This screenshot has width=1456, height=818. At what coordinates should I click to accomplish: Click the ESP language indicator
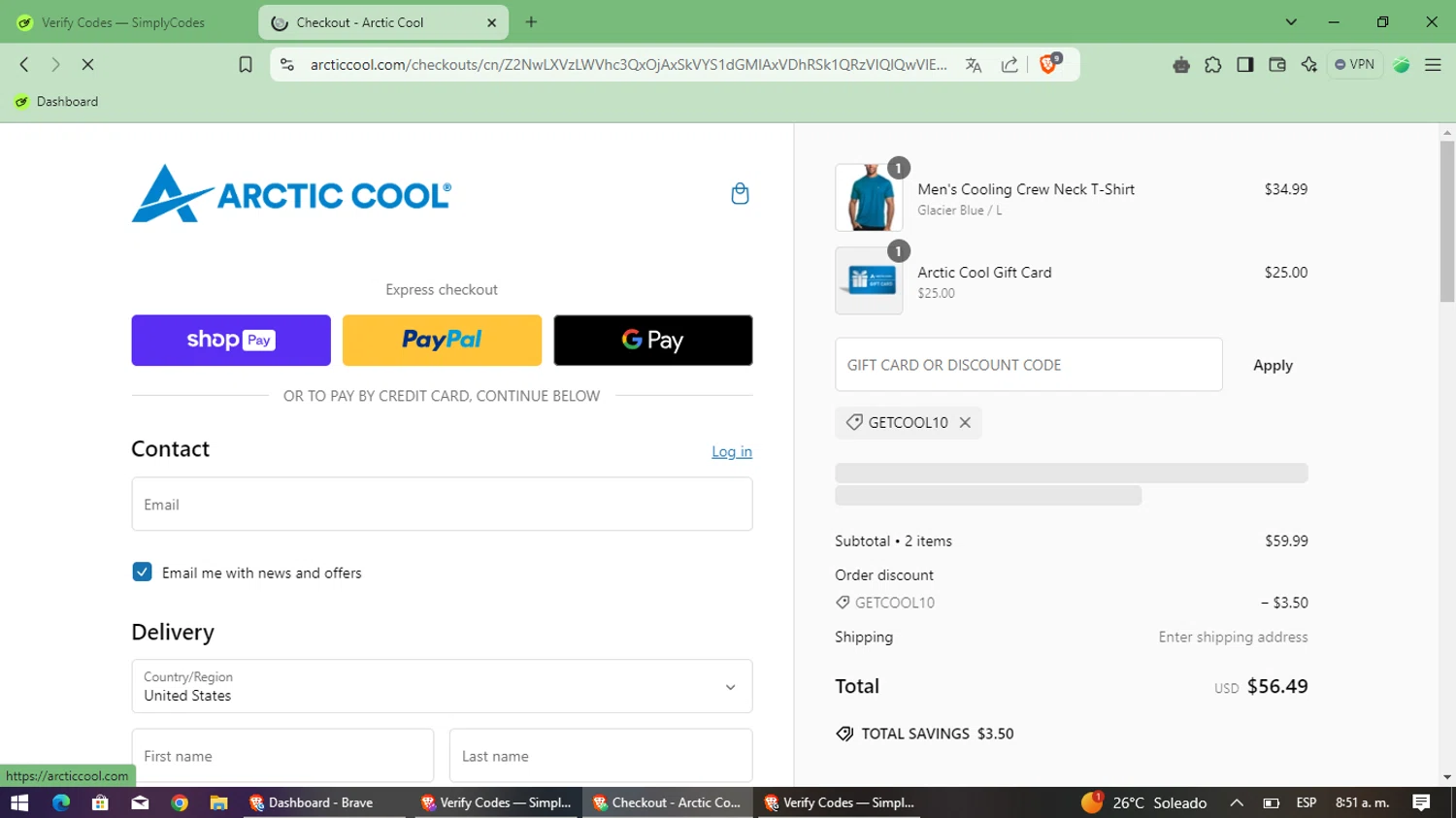click(1307, 802)
